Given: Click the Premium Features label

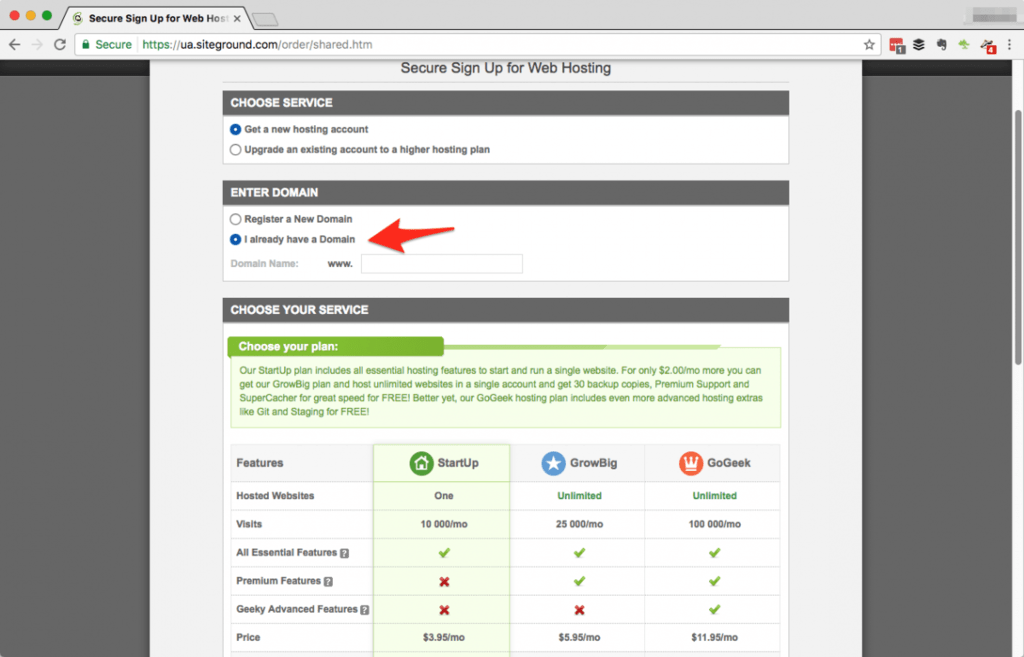Looking at the screenshot, I should (278, 581).
